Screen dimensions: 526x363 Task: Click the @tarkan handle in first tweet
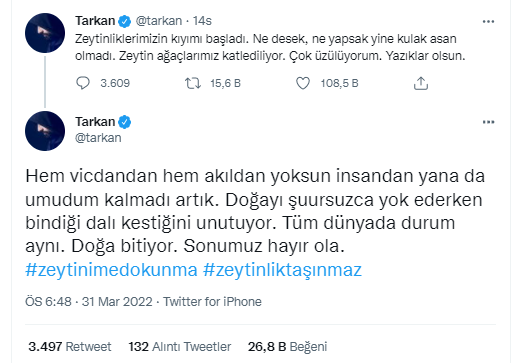pos(159,21)
